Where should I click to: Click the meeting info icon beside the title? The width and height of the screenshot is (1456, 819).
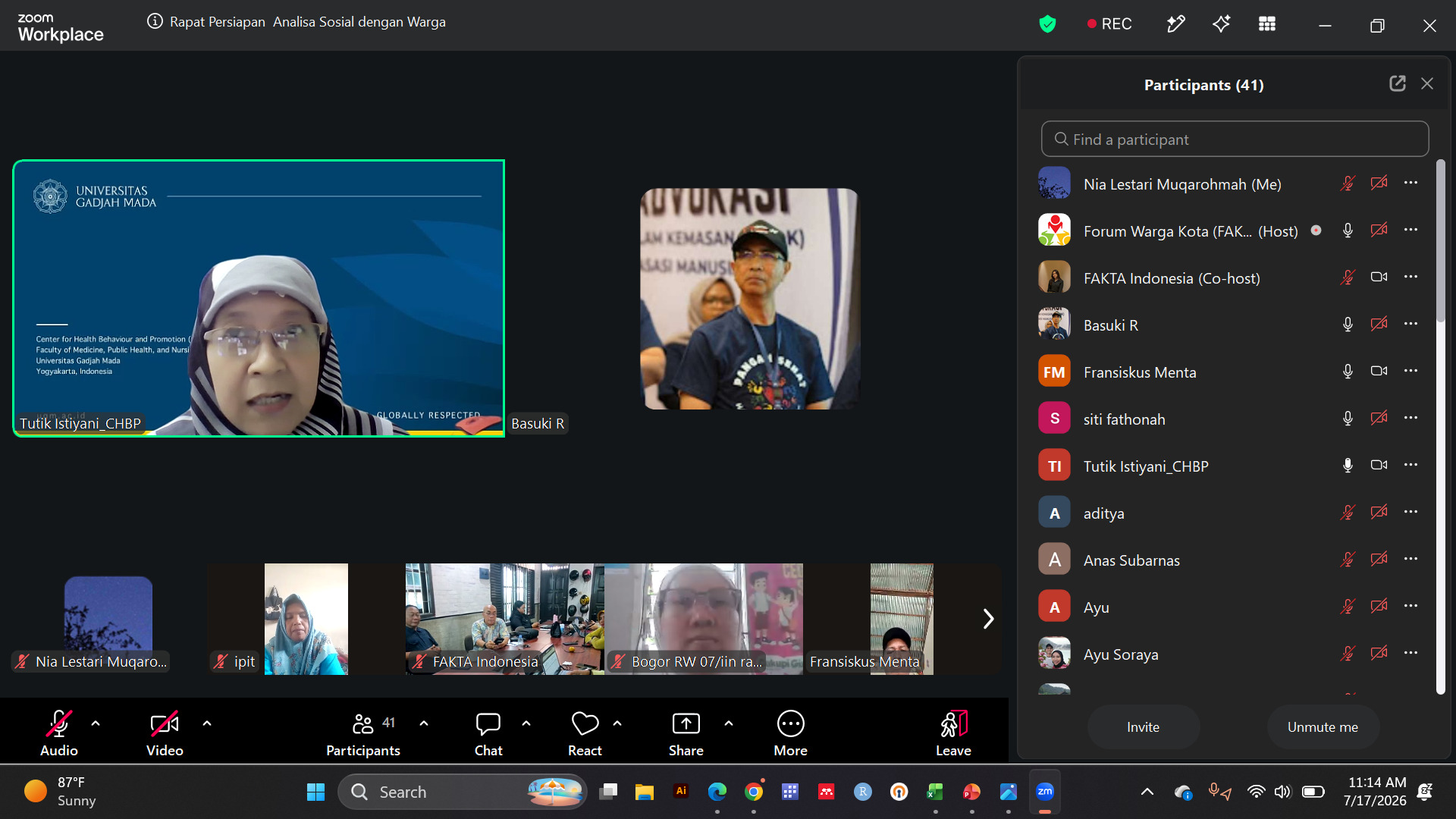coord(155,22)
